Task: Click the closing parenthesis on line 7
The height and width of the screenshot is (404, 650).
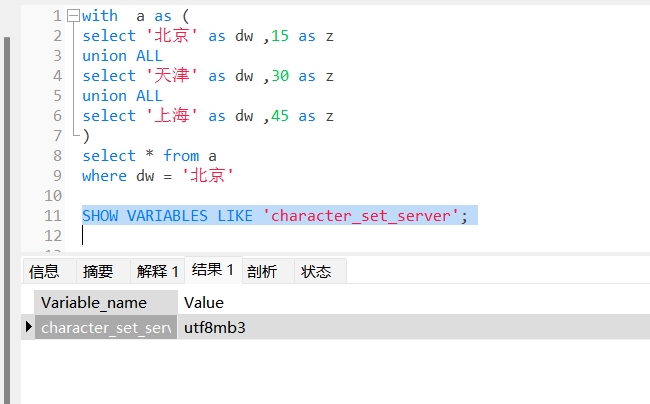Action: pos(86,136)
